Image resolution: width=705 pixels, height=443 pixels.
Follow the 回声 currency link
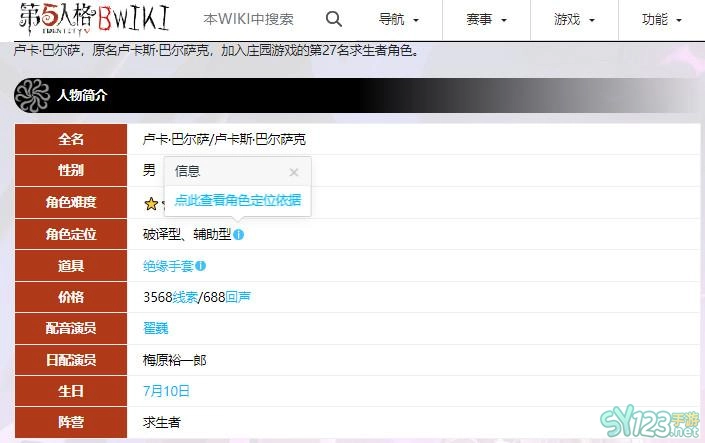pos(238,297)
